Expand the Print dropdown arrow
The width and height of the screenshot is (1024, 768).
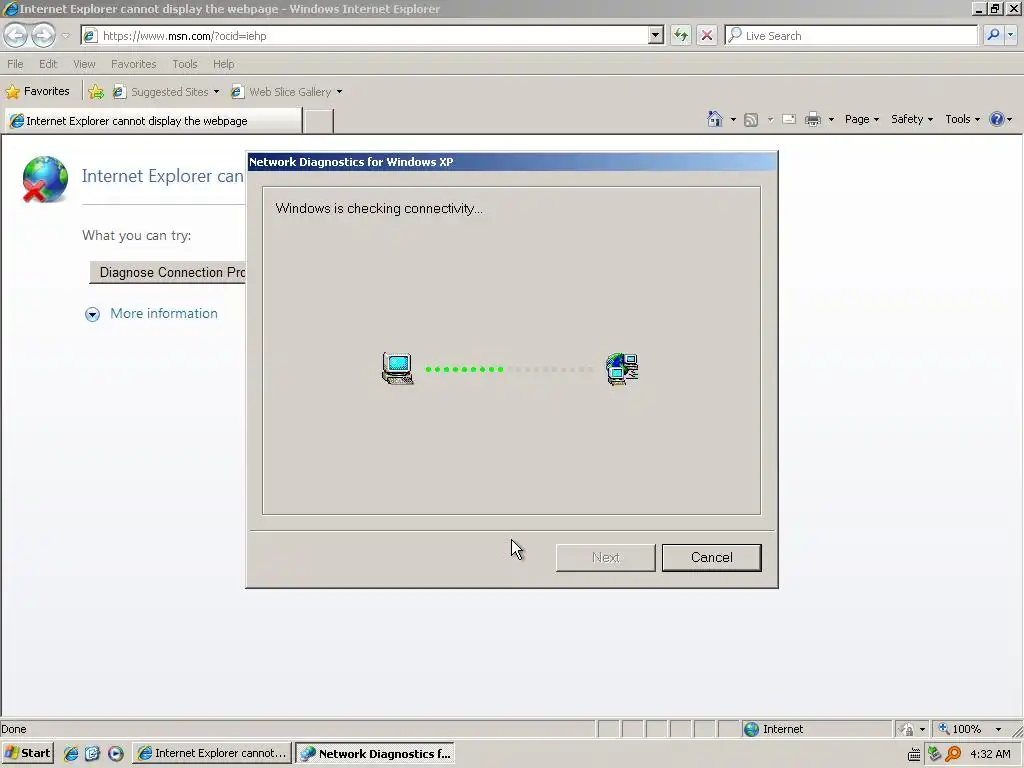831,120
